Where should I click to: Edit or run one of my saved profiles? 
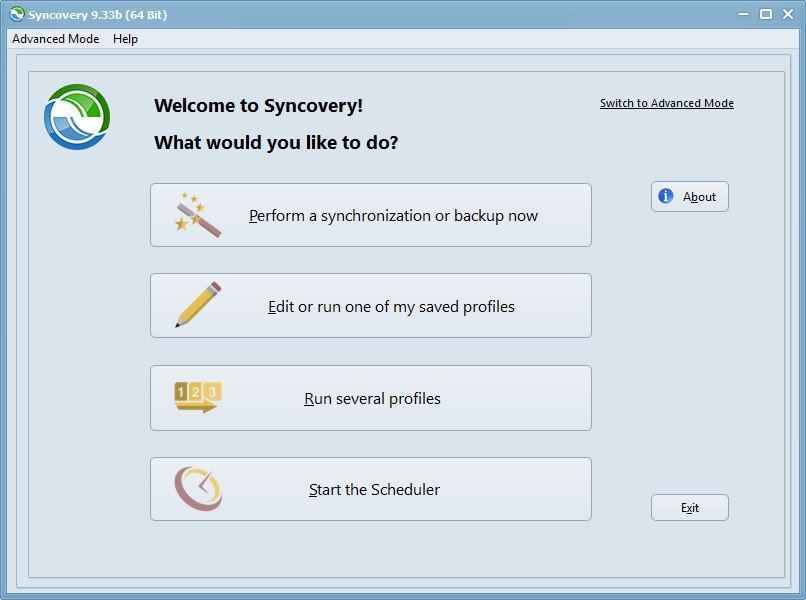[370, 305]
